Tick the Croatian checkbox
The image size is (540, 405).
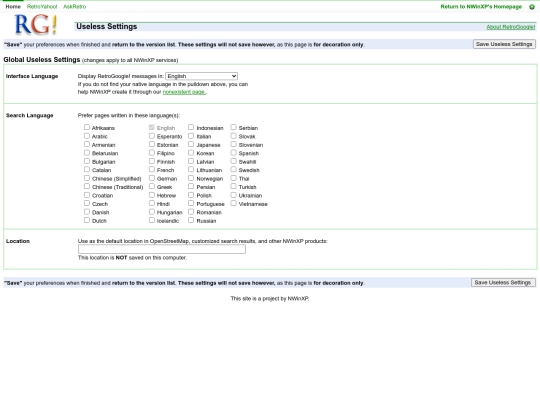[87, 195]
